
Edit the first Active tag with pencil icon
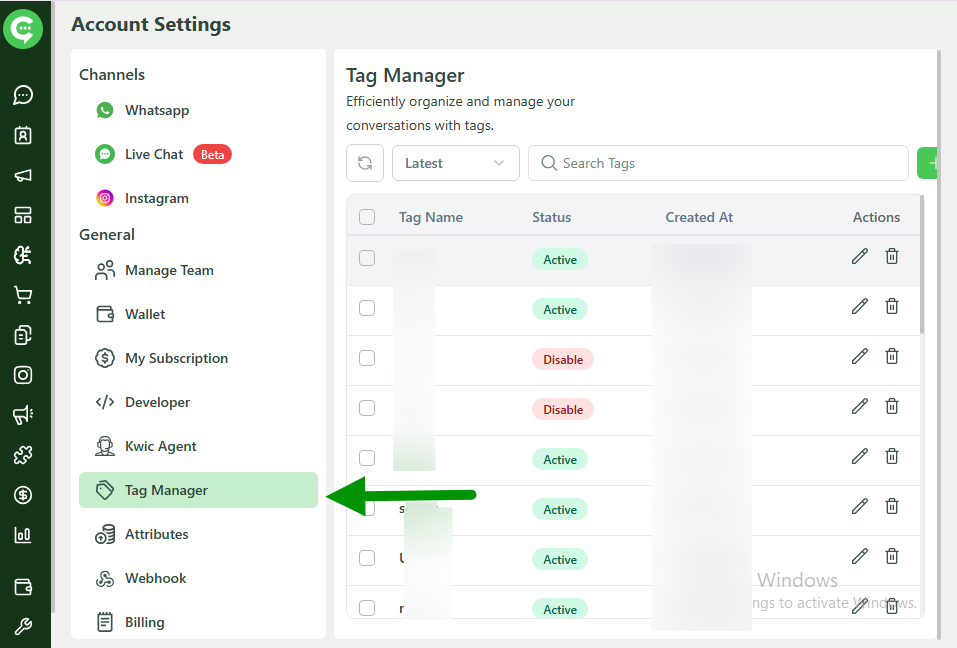click(x=859, y=256)
